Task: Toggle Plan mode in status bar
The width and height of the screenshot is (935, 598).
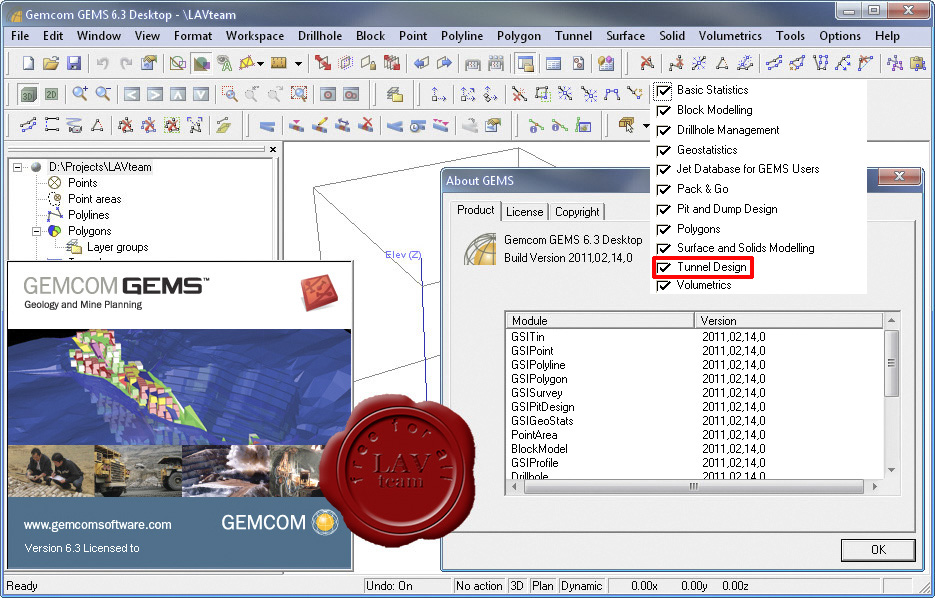Action: [x=542, y=586]
